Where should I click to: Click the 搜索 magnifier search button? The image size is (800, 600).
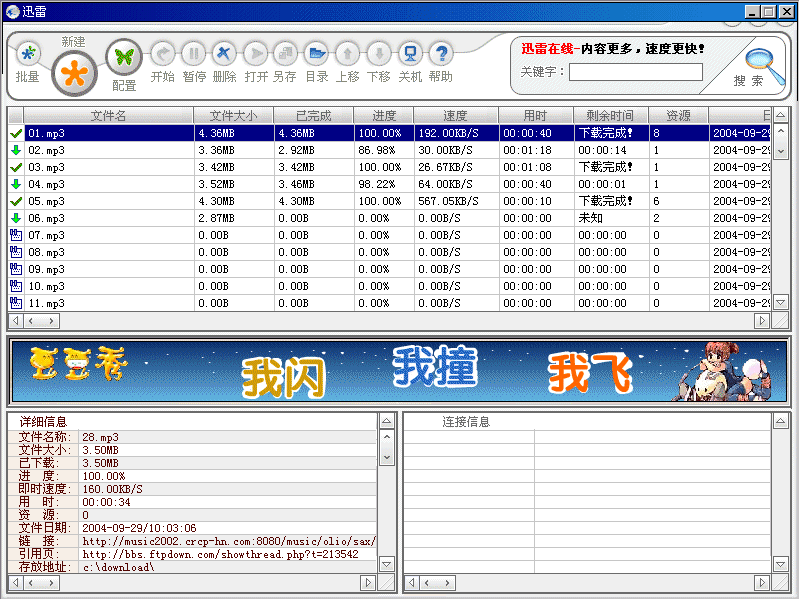pos(763,66)
